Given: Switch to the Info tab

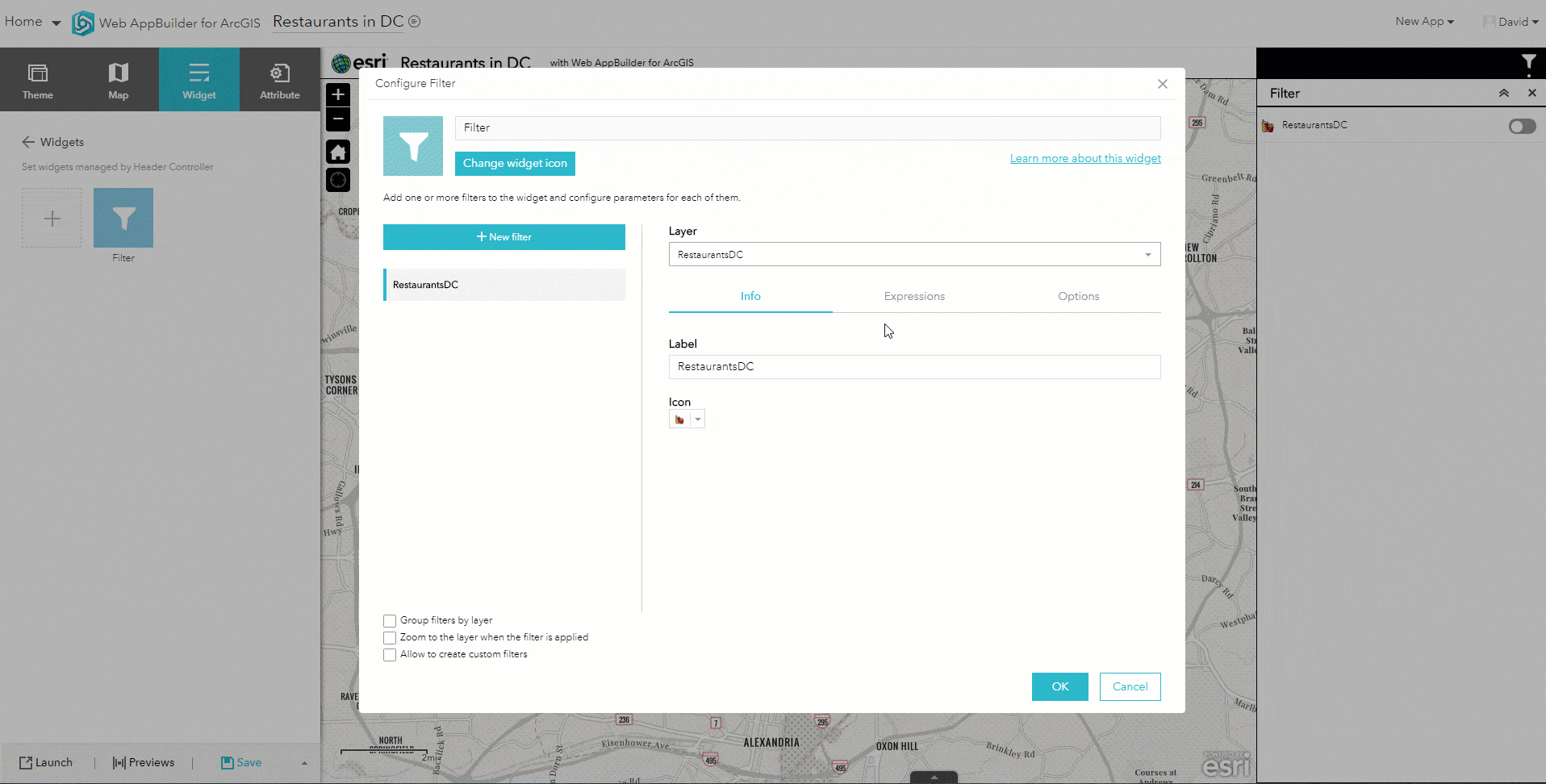Looking at the screenshot, I should pyautogui.click(x=750, y=297).
